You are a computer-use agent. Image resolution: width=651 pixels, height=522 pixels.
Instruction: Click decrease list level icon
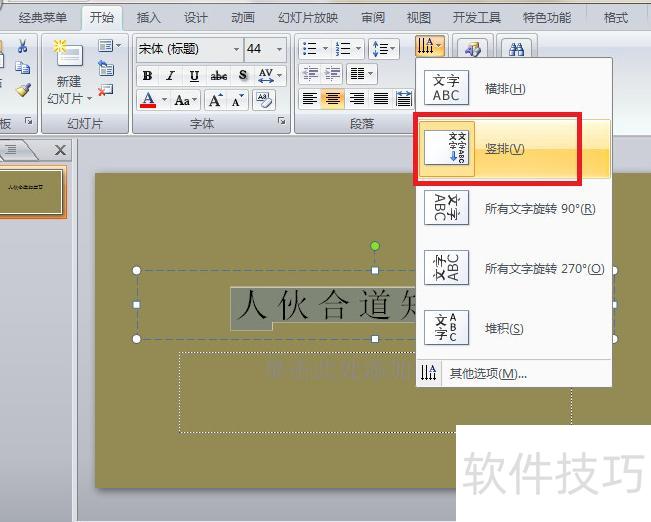[310, 74]
